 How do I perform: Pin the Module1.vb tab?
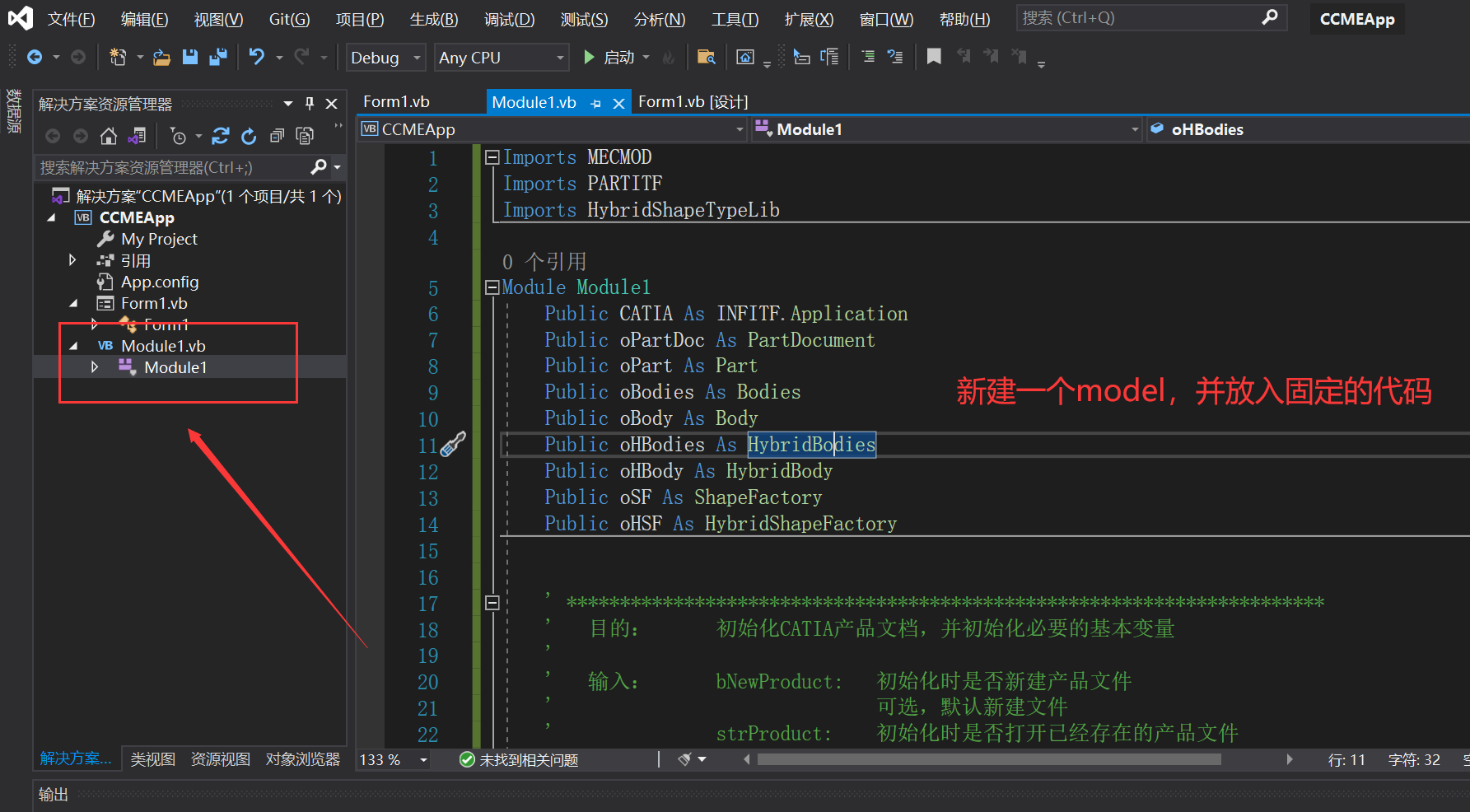tap(595, 104)
